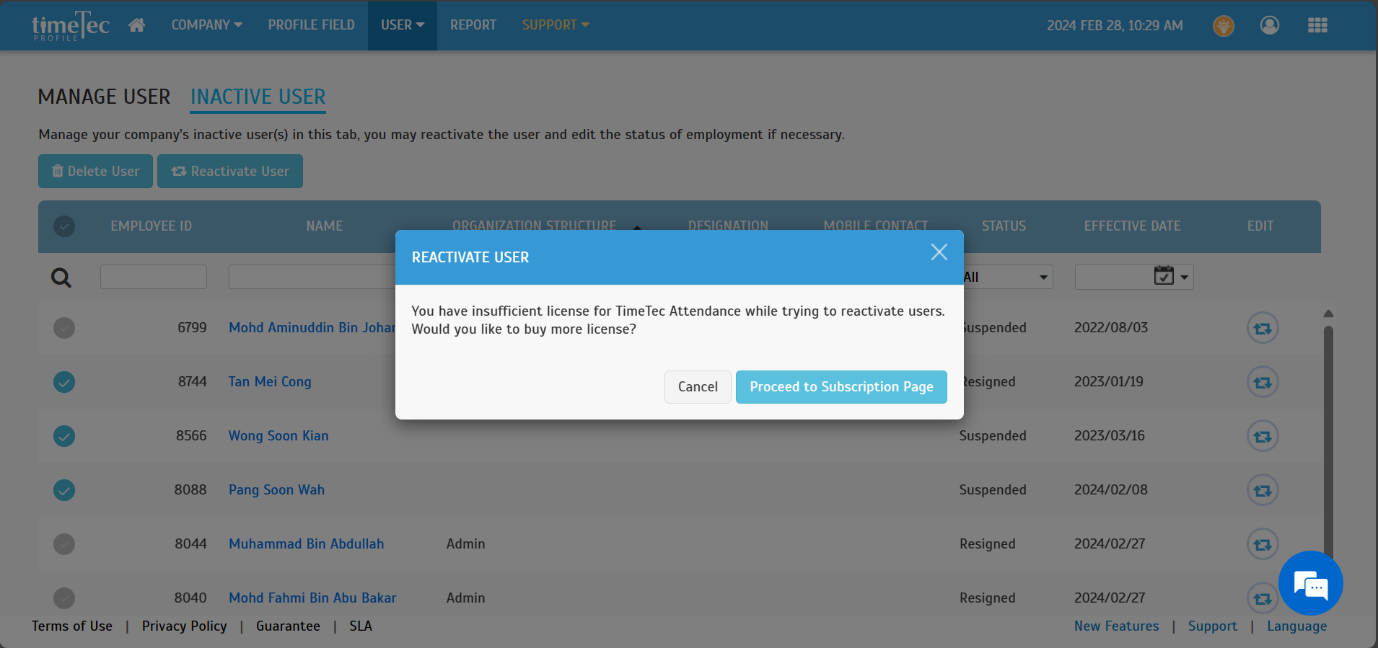Go to the home page icon

click(137, 25)
